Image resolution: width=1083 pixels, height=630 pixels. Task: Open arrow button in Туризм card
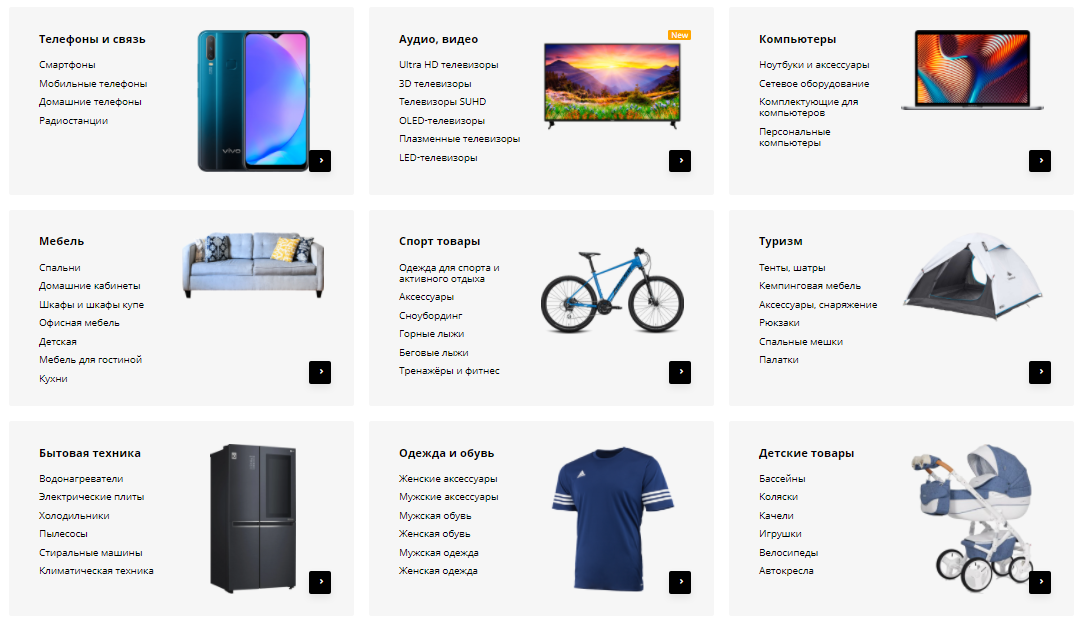point(1039,372)
